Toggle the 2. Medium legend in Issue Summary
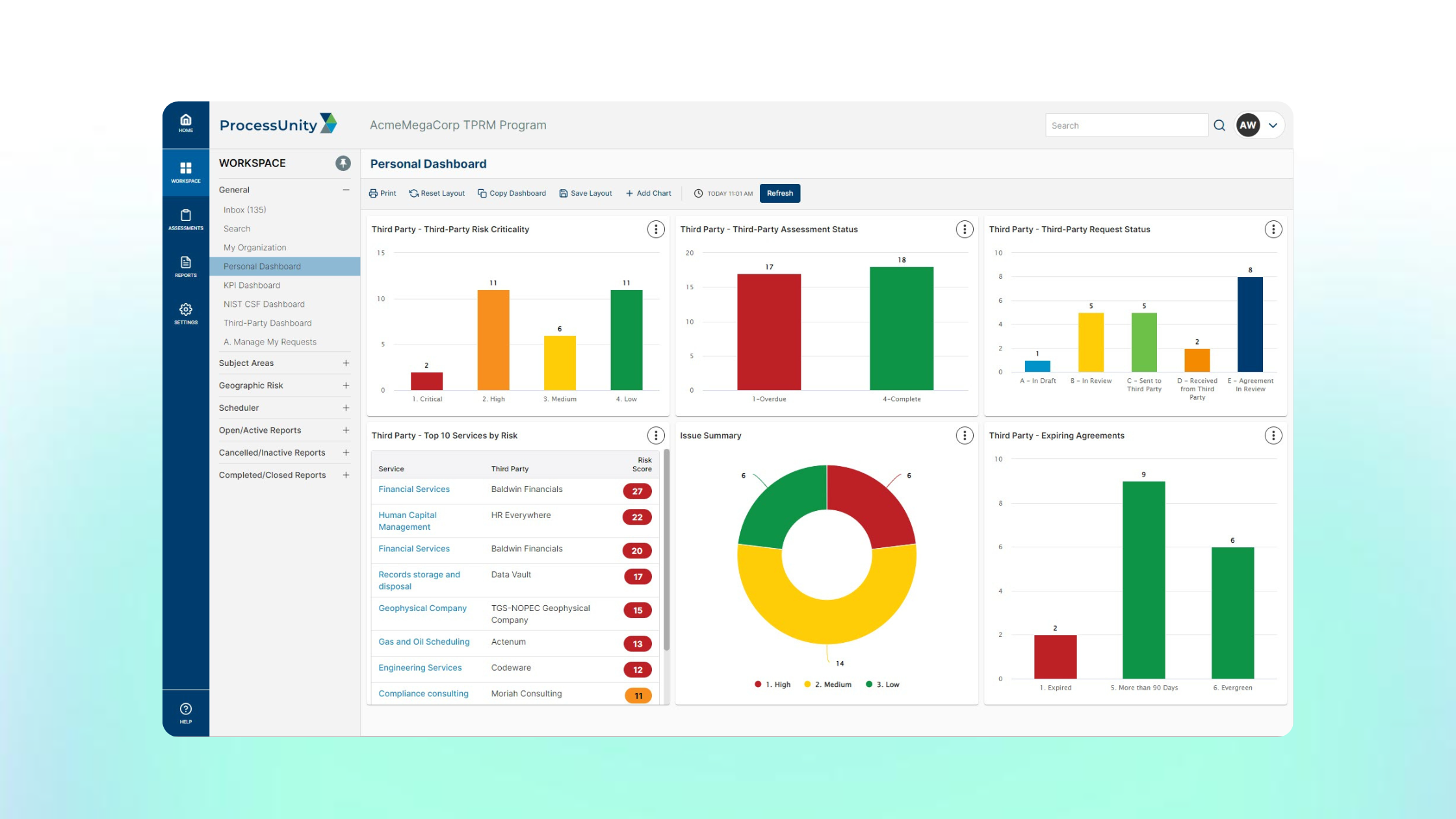Screen dimensions: 1456x819 pyautogui.click(x=827, y=684)
